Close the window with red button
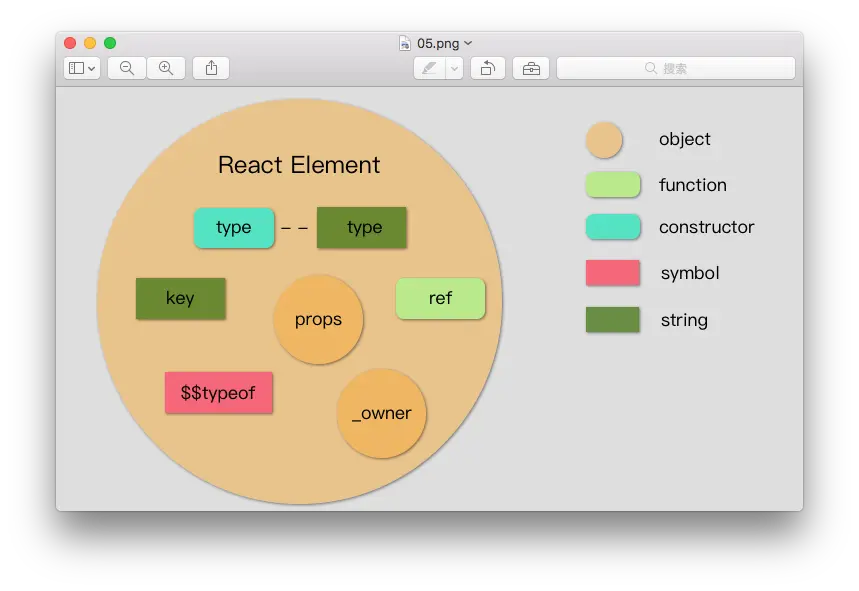The width and height of the screenshot is (859, 591). tap(70, 43)
